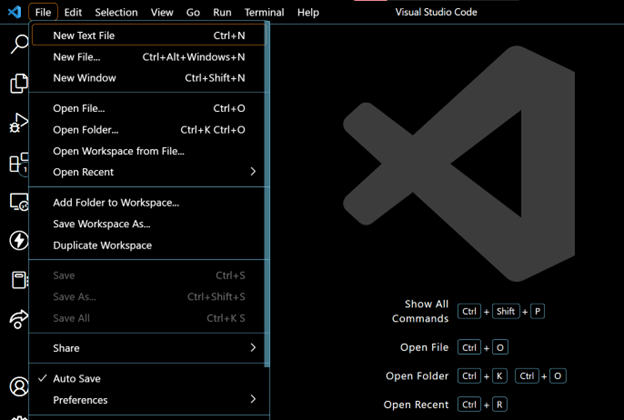Open the notebook-style activity bar icon
624x420 pixels.
(19, 279)
